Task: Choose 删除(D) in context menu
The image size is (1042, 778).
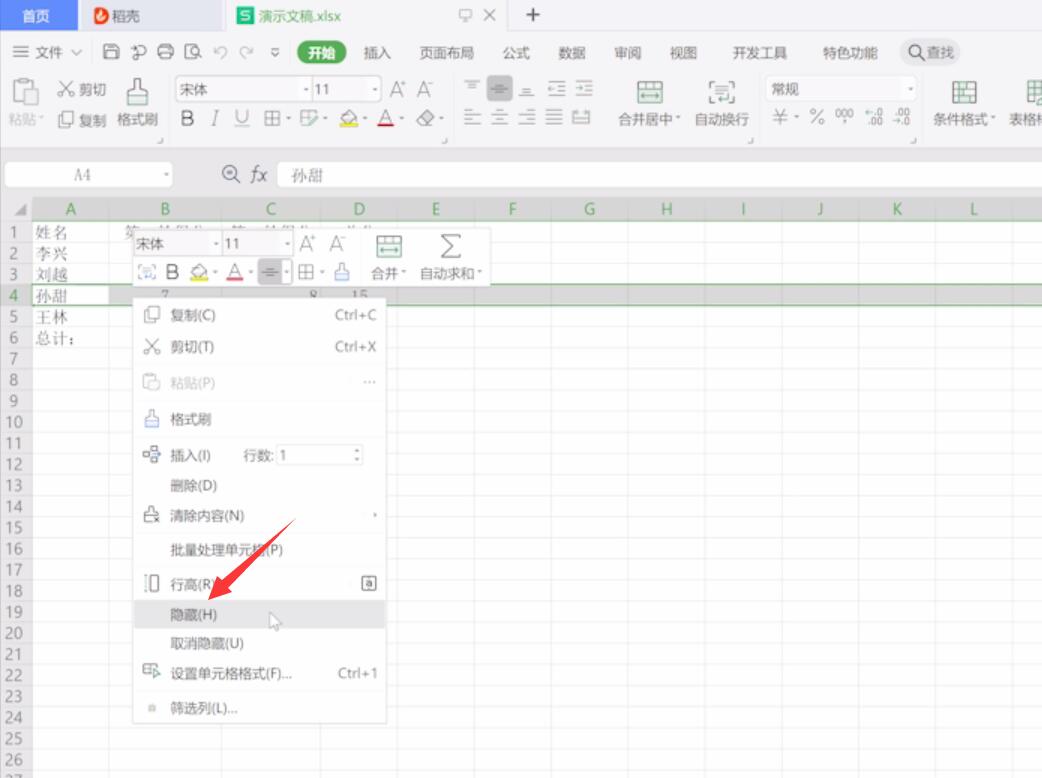Action: tap(260, 485)
